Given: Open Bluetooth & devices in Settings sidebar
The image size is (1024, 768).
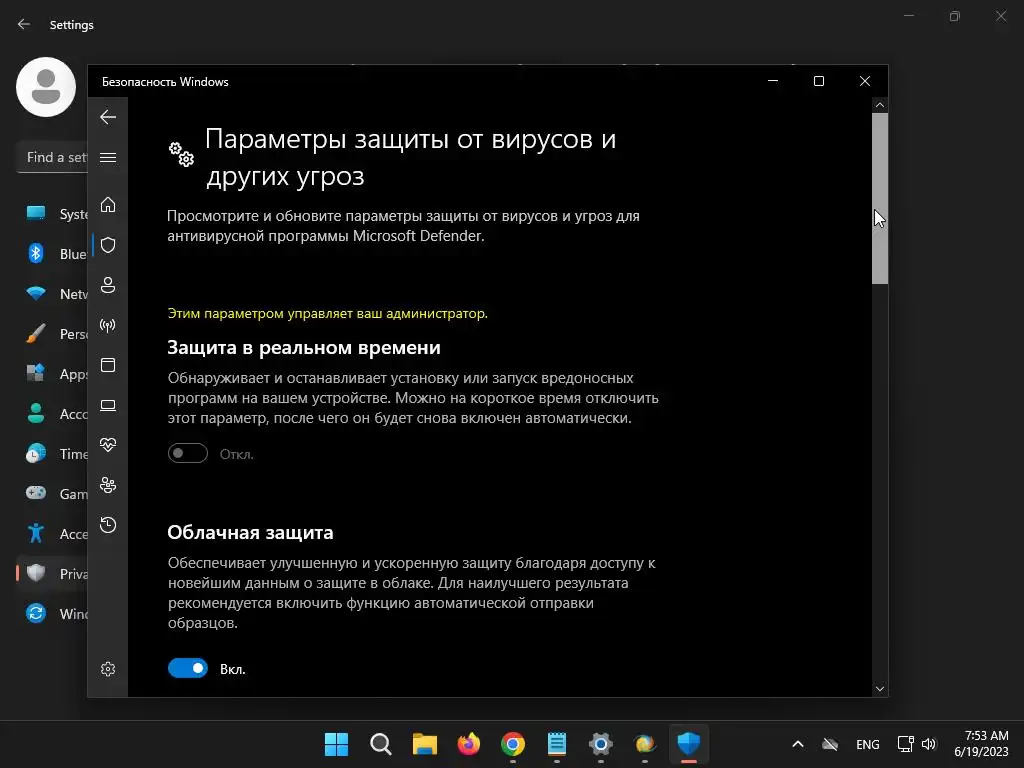Looking at the screenshot, I should 52,253.
